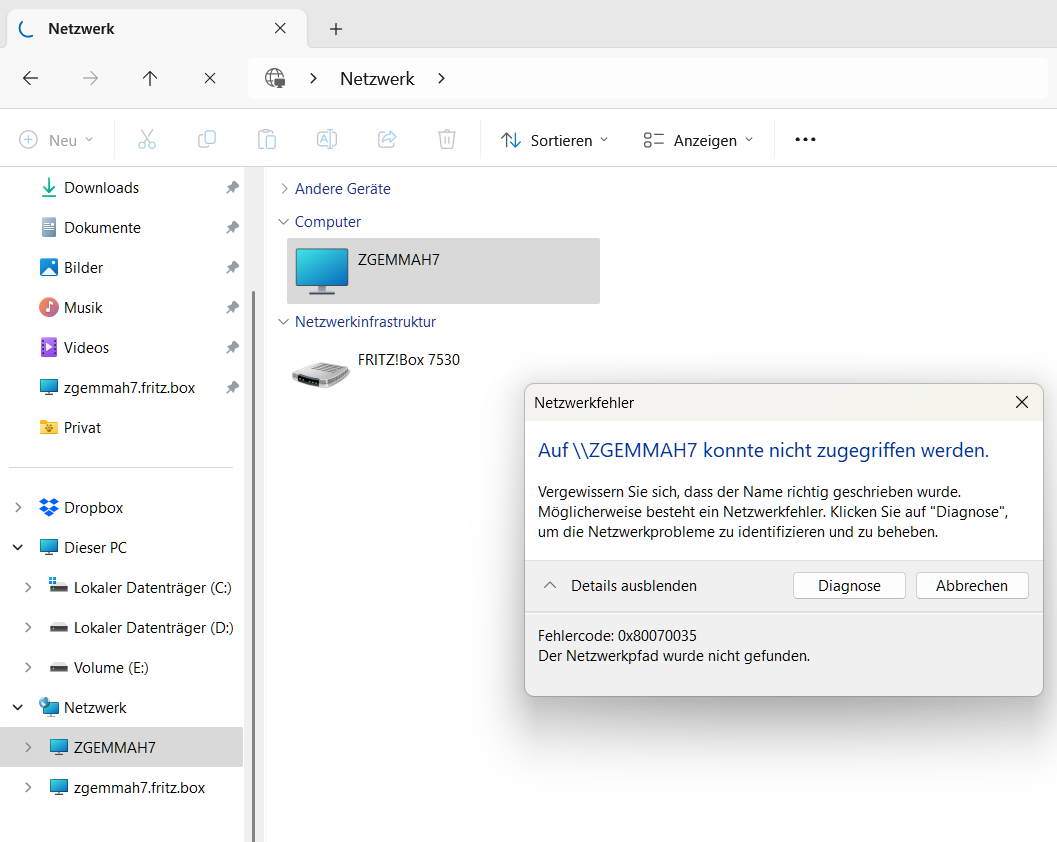The image size is (1057, 842).
Task: Open the FRITZ!Box 7530 device
Action: [x=376, y=370]
